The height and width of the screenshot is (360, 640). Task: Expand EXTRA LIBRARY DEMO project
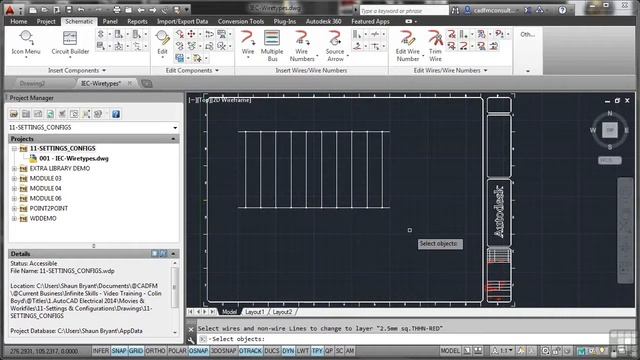(x=14, y=169)
